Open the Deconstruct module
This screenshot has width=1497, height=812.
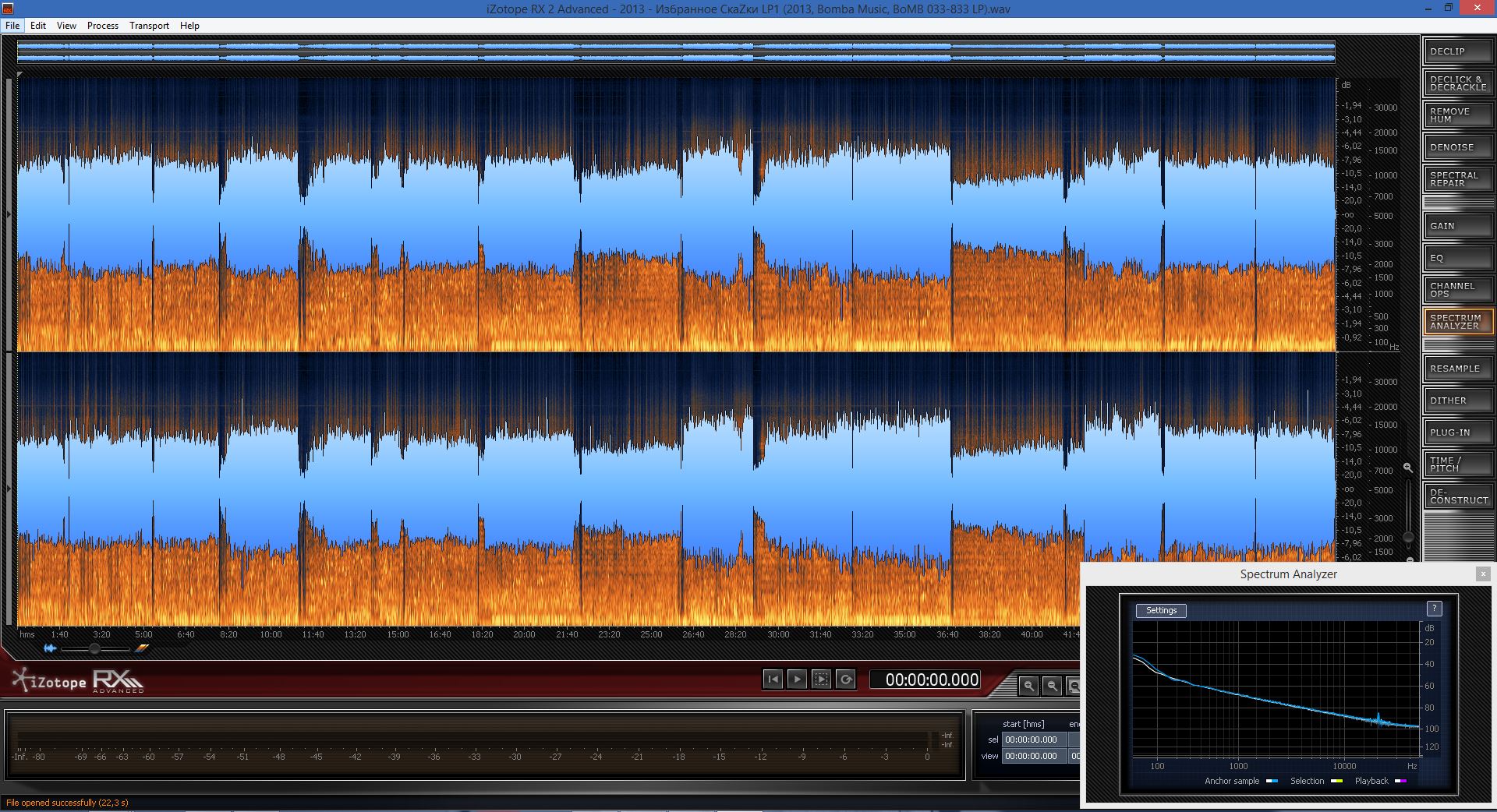pyautogui.click(x=1458, y=496)
